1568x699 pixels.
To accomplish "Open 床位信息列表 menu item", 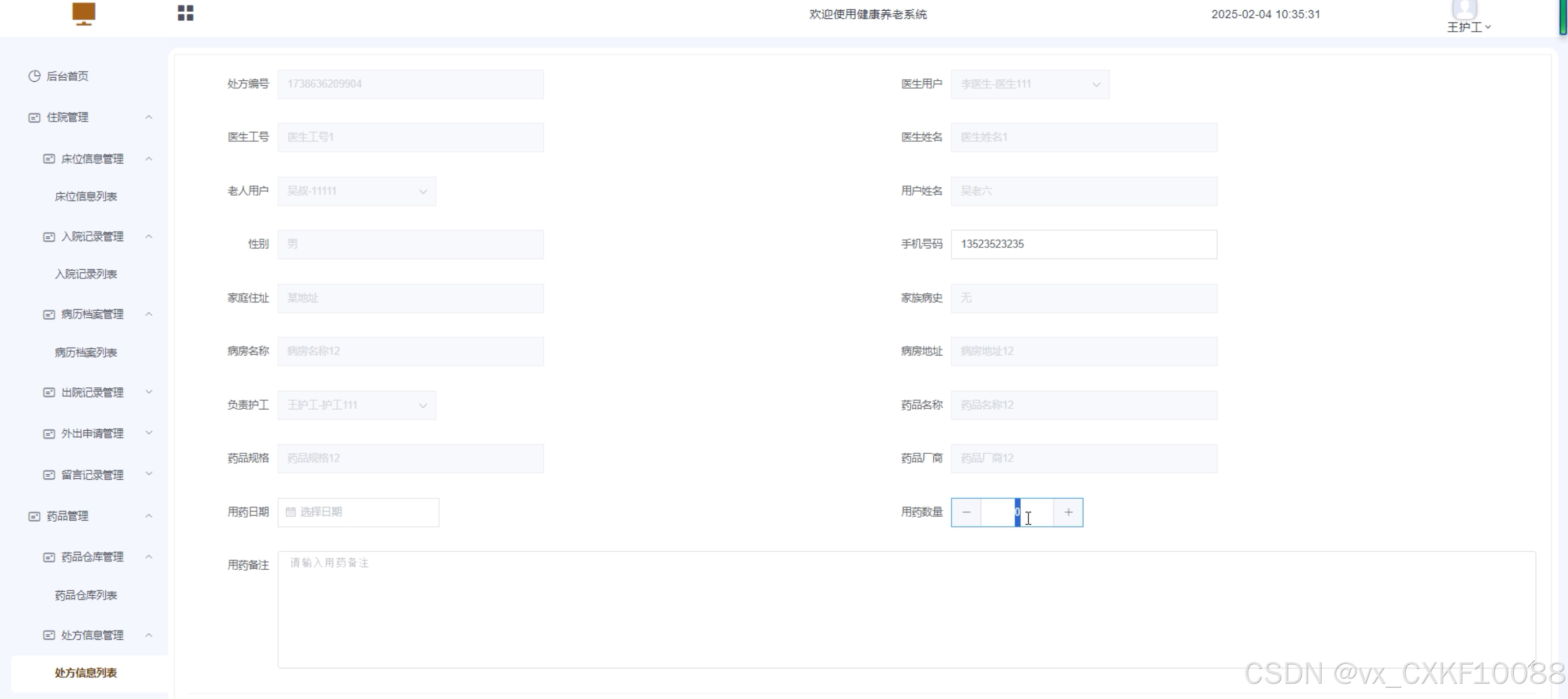I will pyautogui.click(x=86, y=197).
